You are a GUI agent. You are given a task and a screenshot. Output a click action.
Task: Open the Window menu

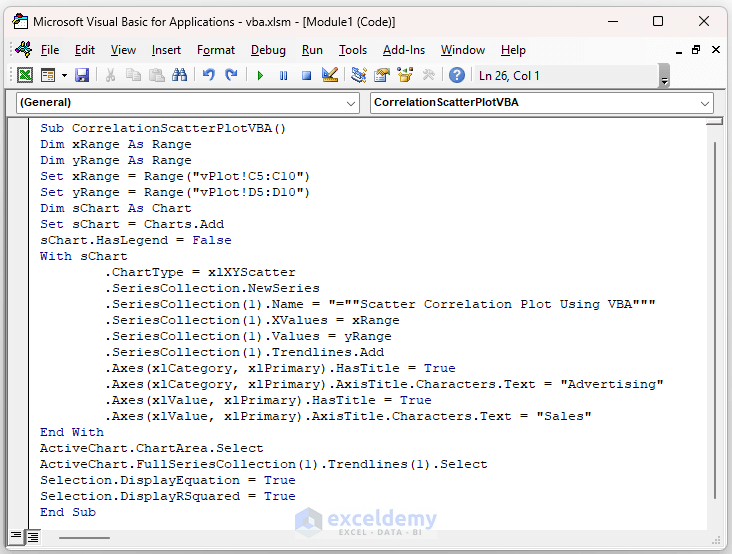click(x=463, y=50)
